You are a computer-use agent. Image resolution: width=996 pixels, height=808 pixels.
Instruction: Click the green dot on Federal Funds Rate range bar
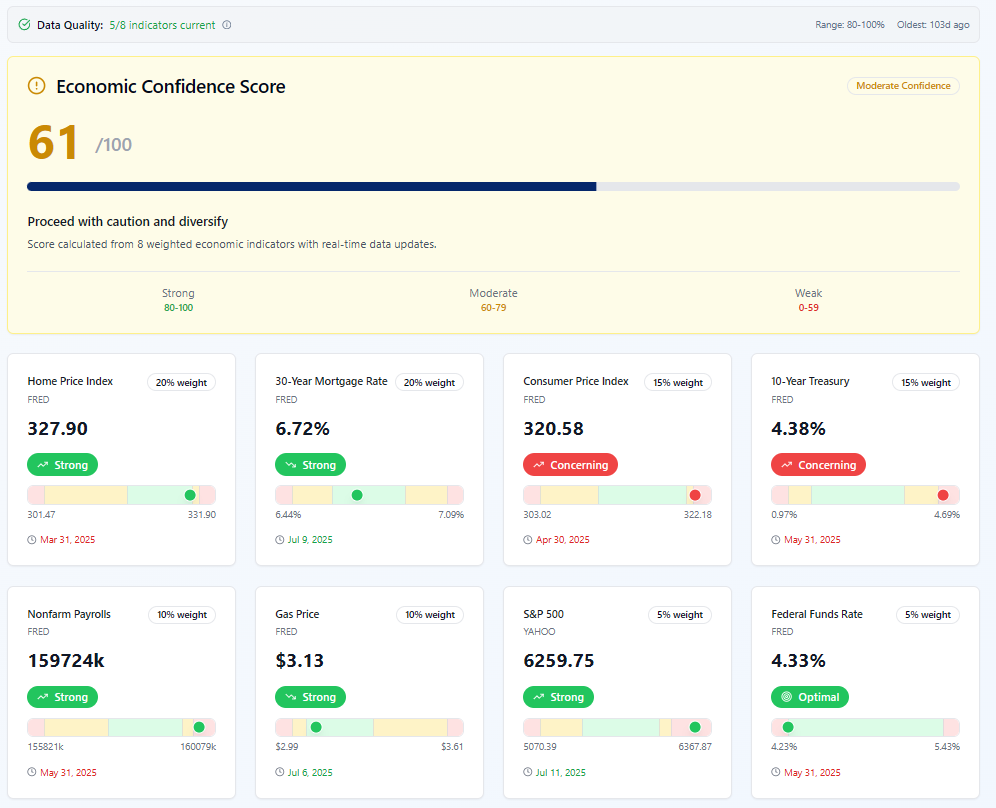click(788, 727)
